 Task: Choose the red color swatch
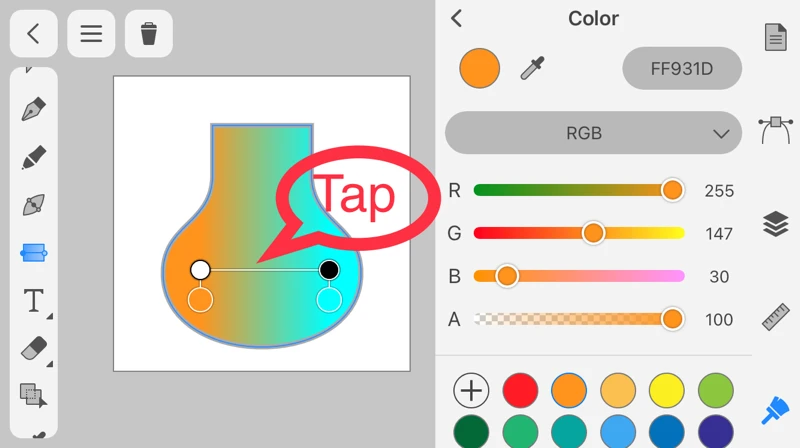(x=520, y=390)
